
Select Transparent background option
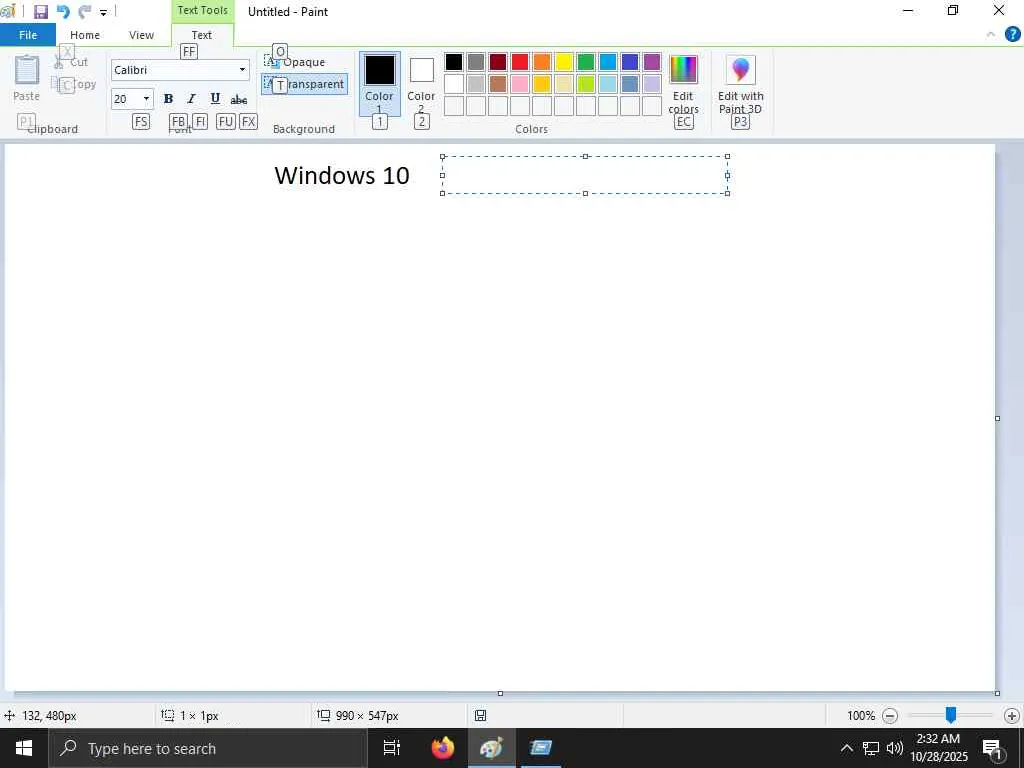click(x=304, y=84)
